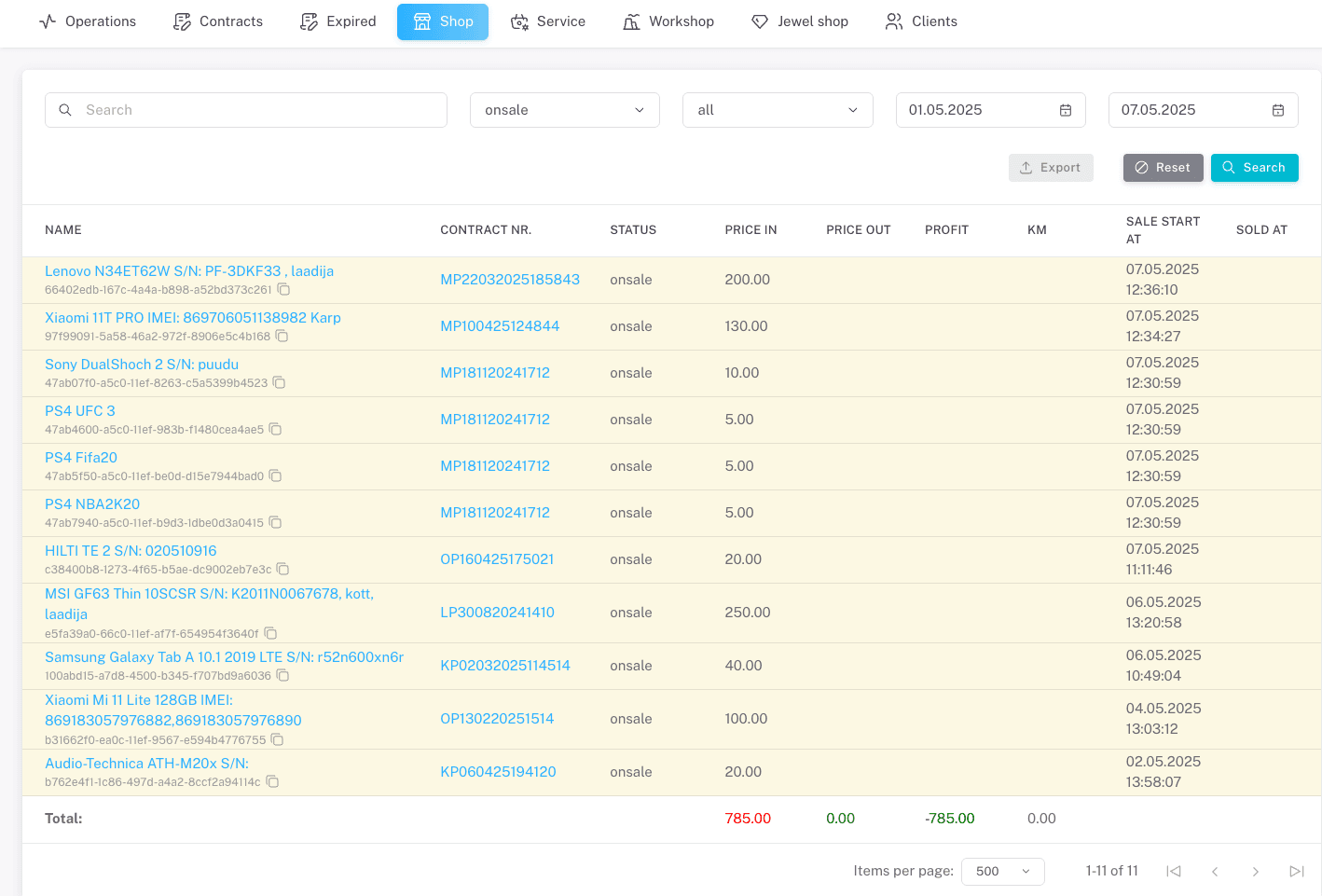Screen dimensions: 1322x896
Task: Click the Jewel shop diamond icon
Action: [x=759, y=21]
